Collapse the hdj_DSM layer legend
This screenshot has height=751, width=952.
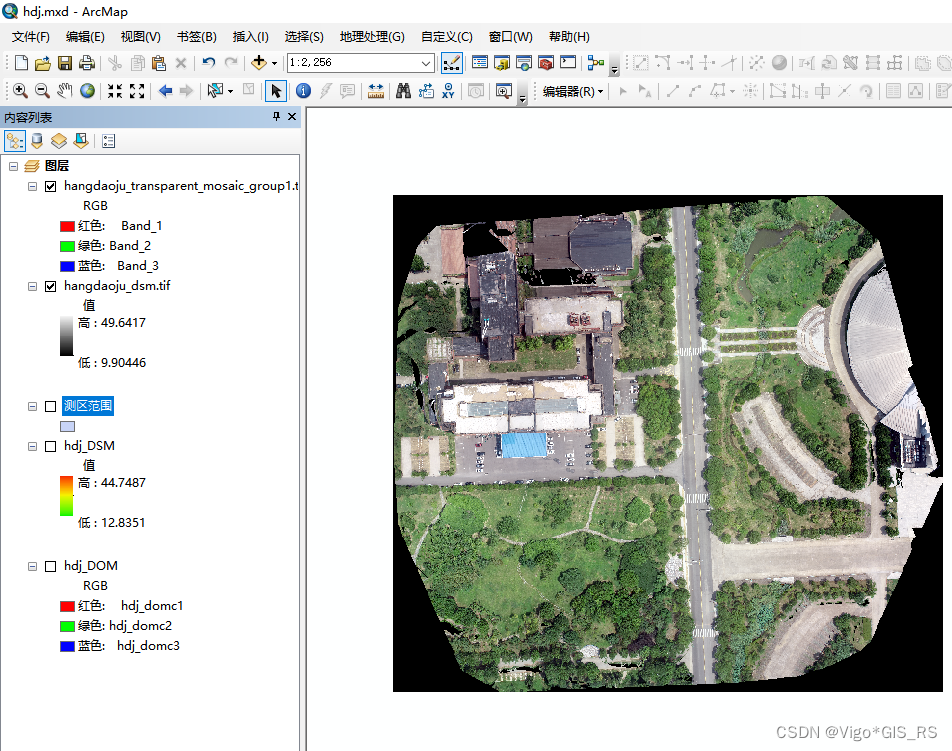coord(33,446)
